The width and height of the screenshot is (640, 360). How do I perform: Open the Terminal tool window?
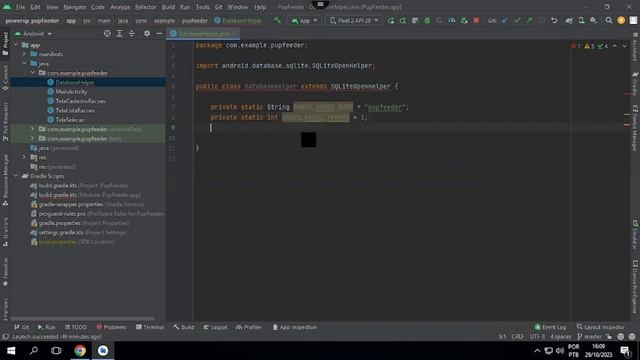coord(150,327)
